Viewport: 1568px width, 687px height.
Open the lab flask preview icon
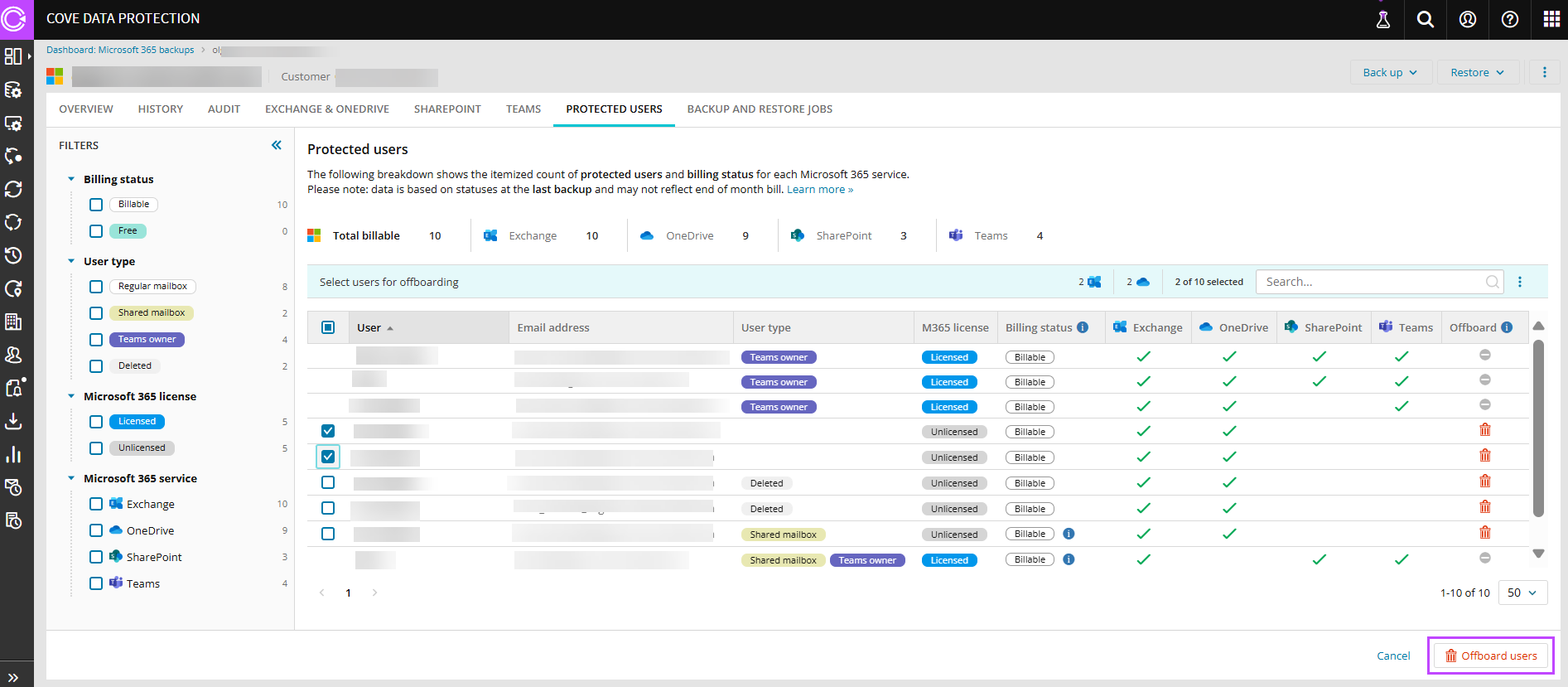point(1382,19)
